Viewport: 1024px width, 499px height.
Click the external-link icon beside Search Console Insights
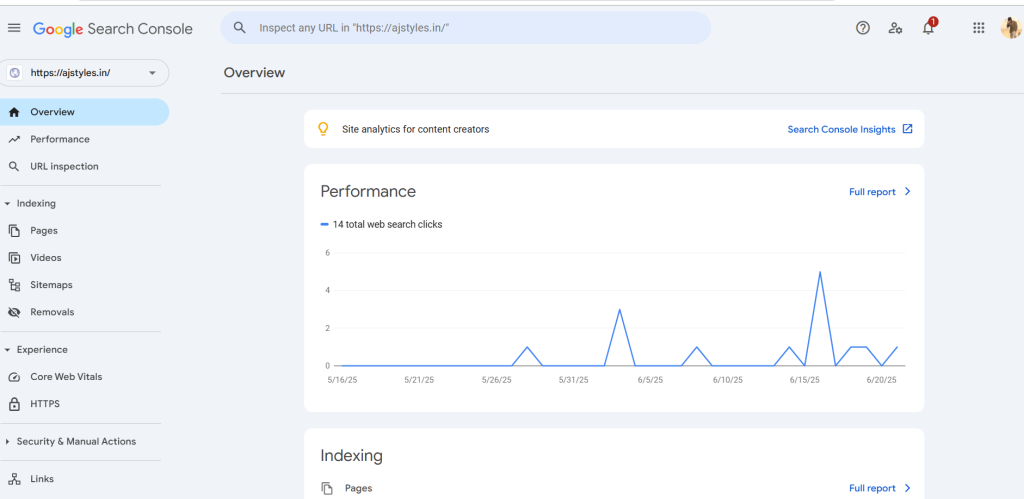coord(907,129)
